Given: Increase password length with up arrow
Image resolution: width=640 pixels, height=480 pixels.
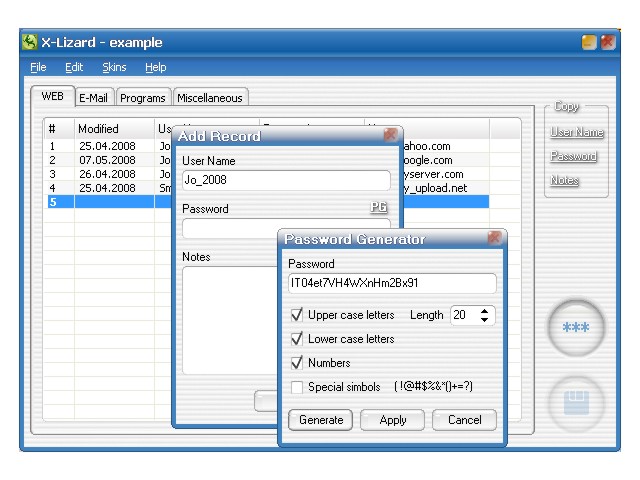Looking at the screenshot, I should point(484,311).
